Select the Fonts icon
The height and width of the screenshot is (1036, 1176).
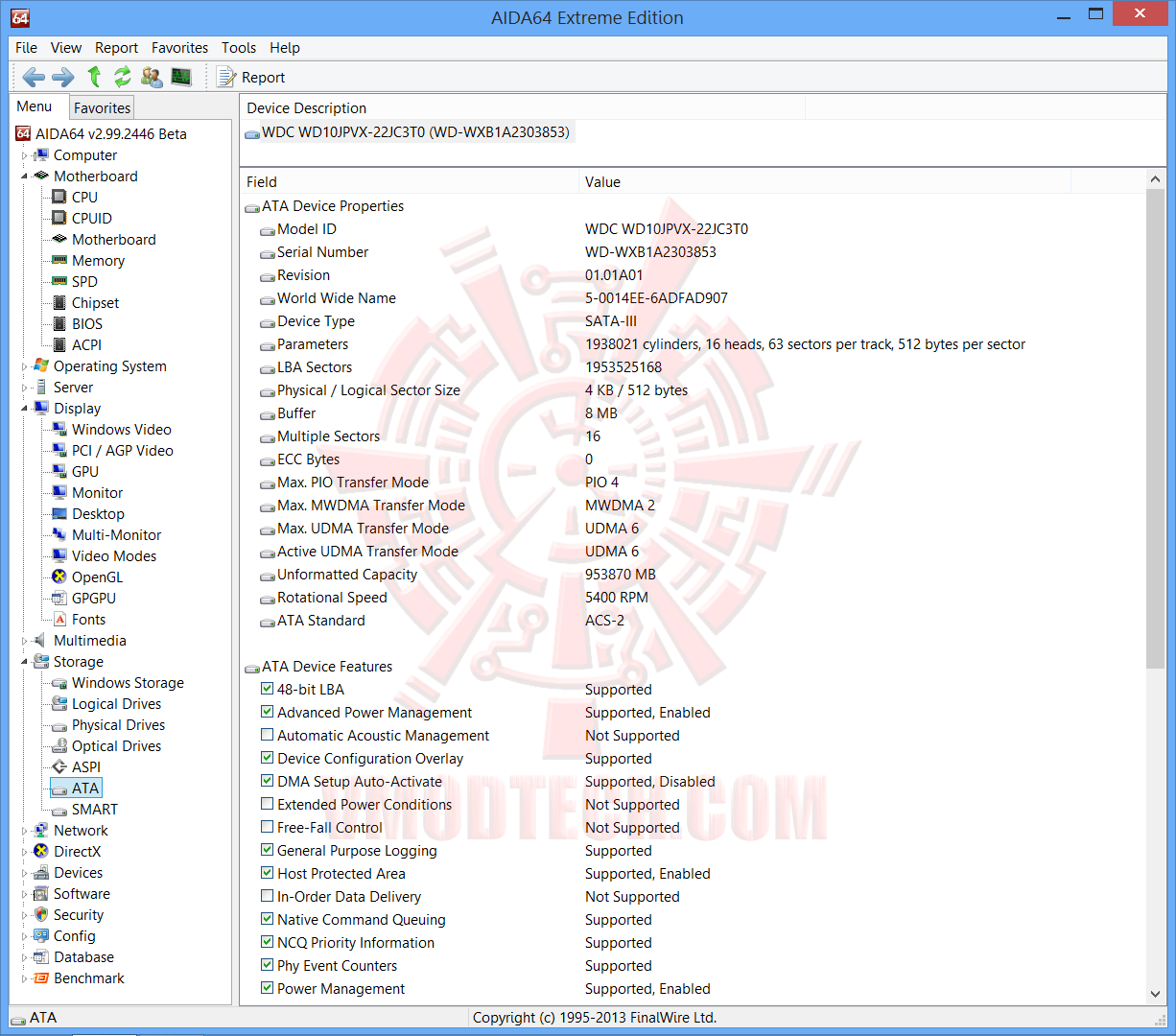point(59,619)
